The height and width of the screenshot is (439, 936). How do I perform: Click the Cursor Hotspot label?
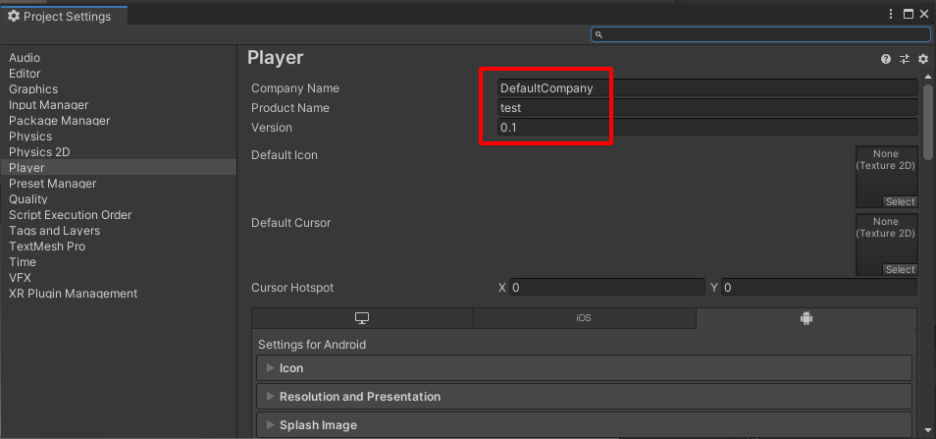tap(292, 288)
